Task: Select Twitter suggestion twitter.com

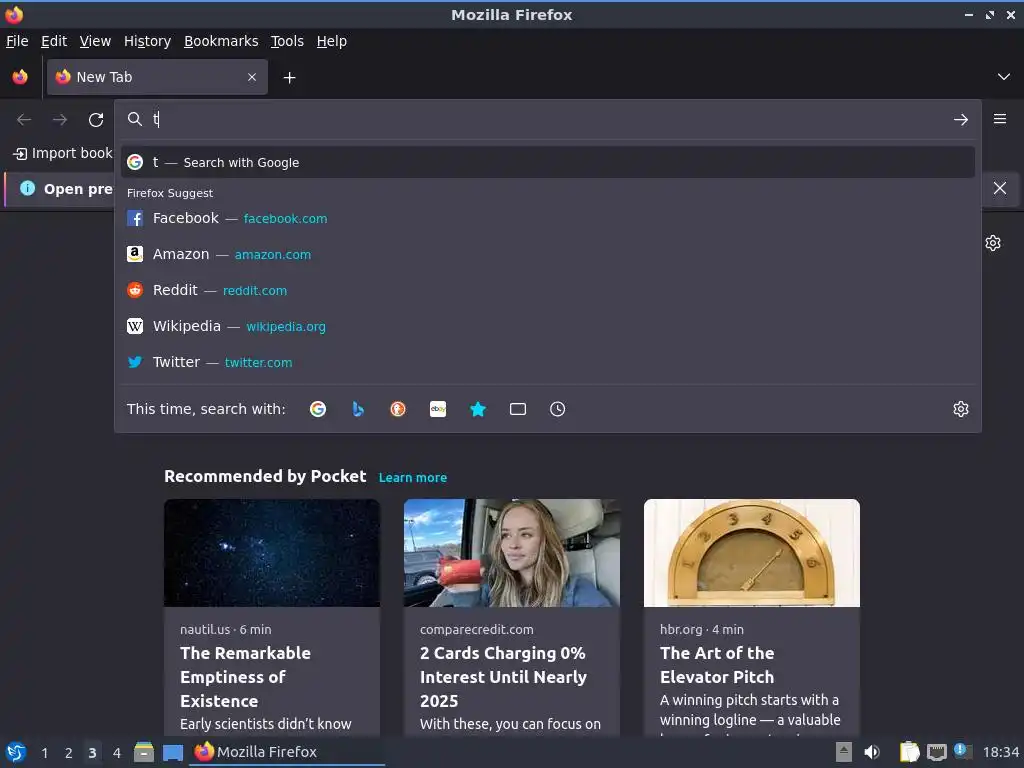Action: click(x=547, y=362)
